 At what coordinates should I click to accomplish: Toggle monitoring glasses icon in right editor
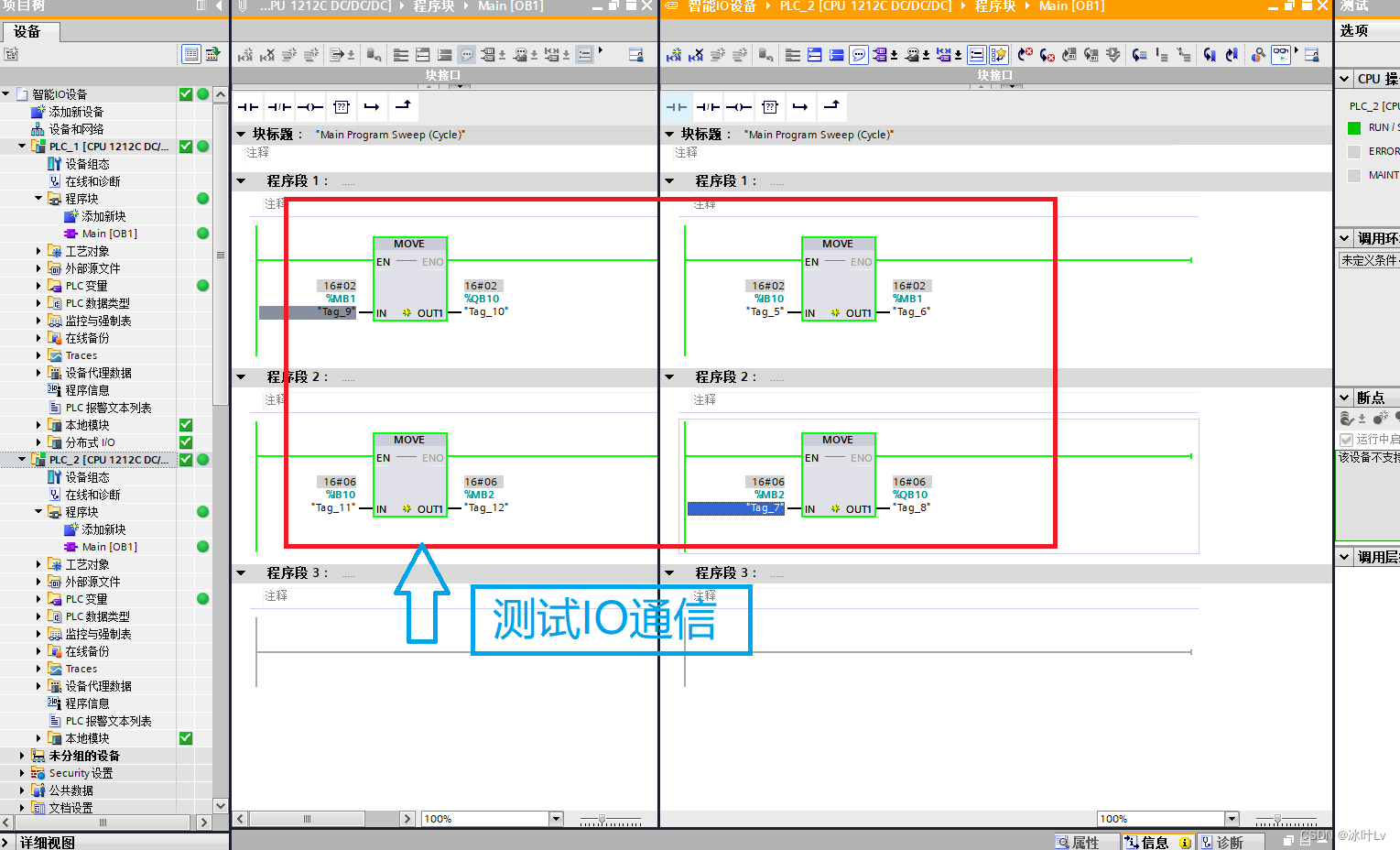point(1280,55)
